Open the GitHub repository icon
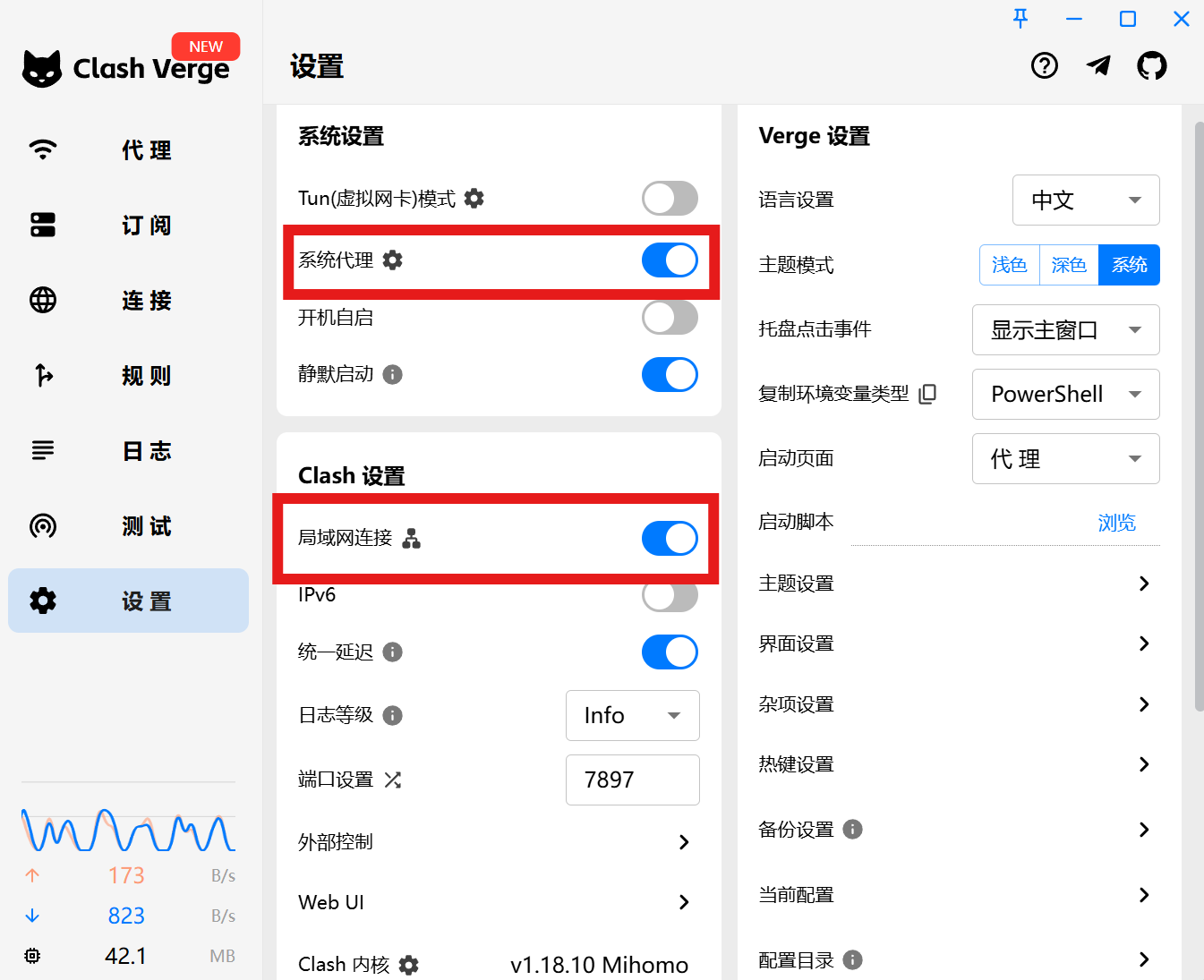This screenshot has height=980, width=1204. pyautogui.click(x=1152, y=65)
